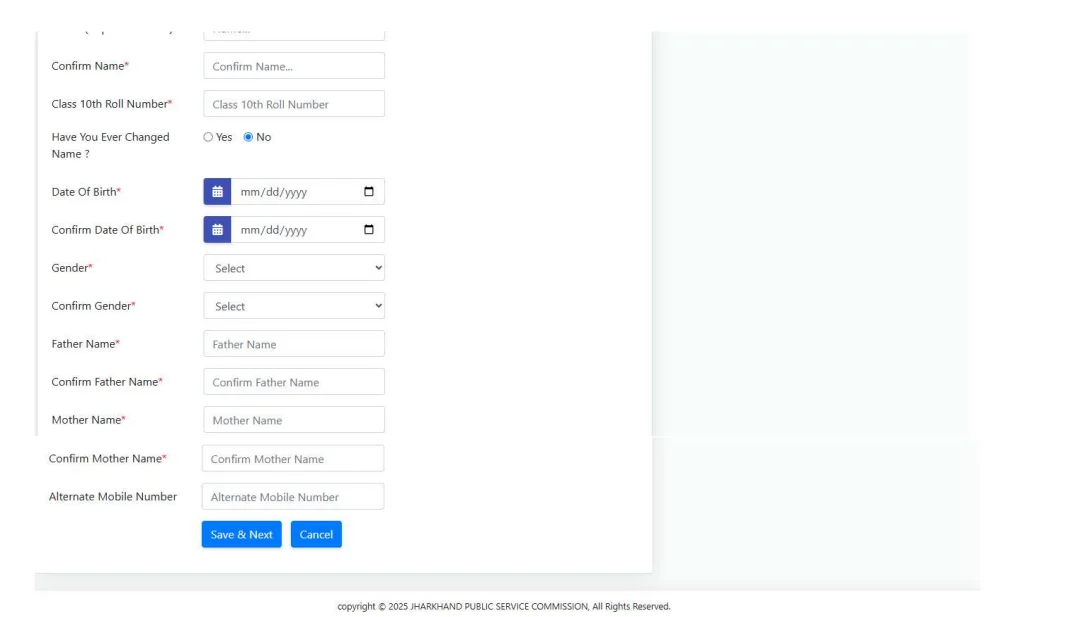Open the blue calendar icon for Date Of Birth
Screen dimensions: 1086x617
218,190
